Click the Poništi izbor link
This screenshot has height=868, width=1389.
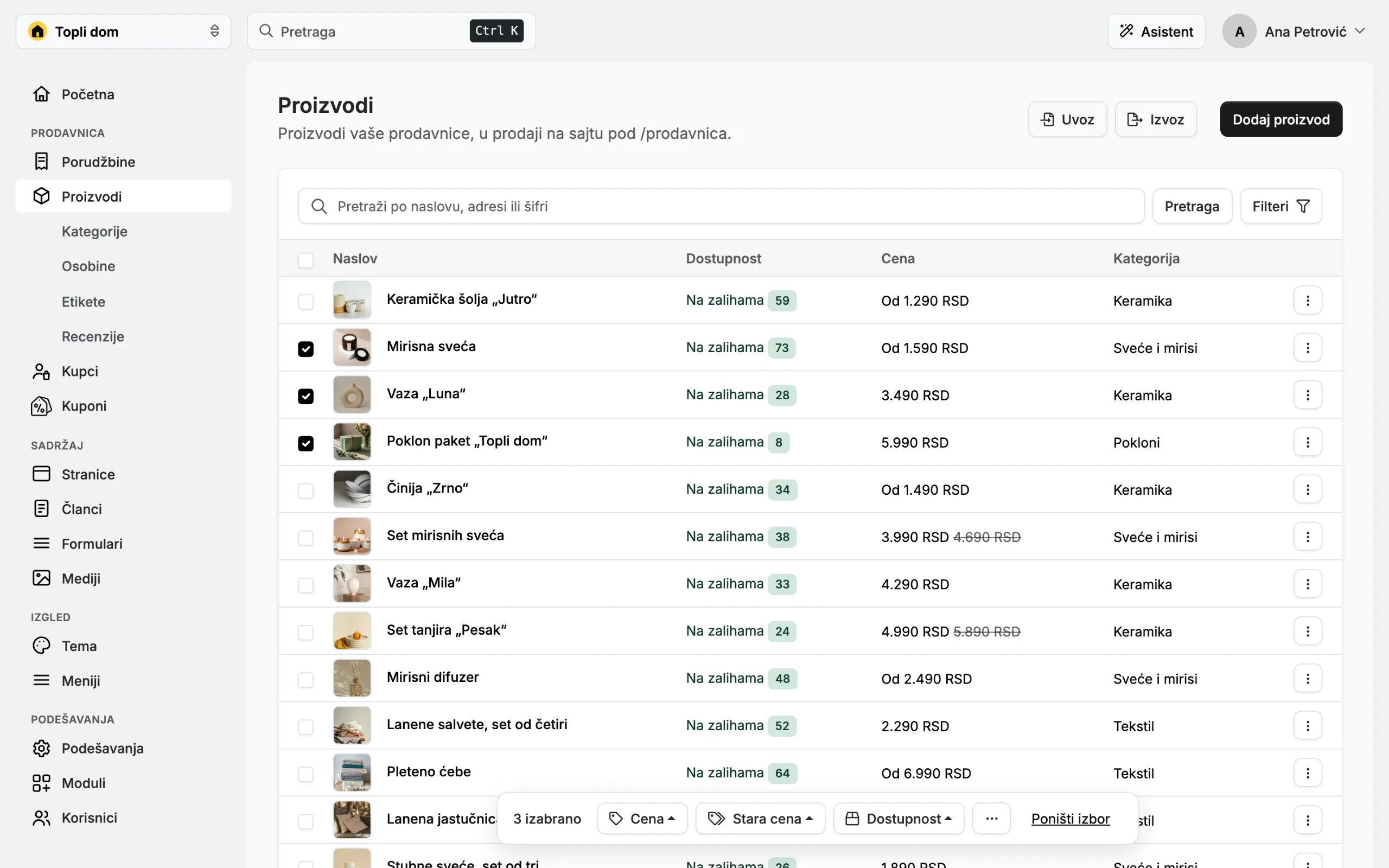tap(1070, 819)
